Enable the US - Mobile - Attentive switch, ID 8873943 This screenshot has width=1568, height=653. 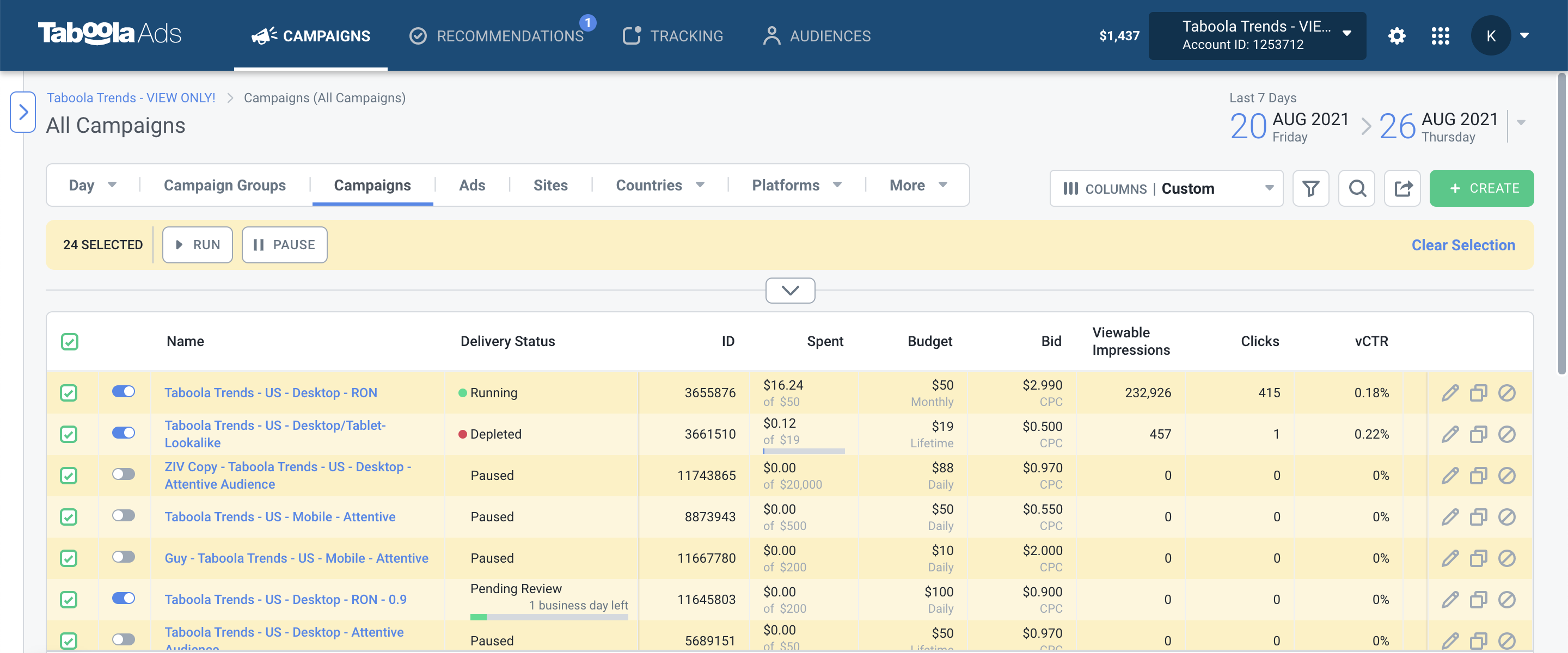pyautogui.click(x=124, y=515)
